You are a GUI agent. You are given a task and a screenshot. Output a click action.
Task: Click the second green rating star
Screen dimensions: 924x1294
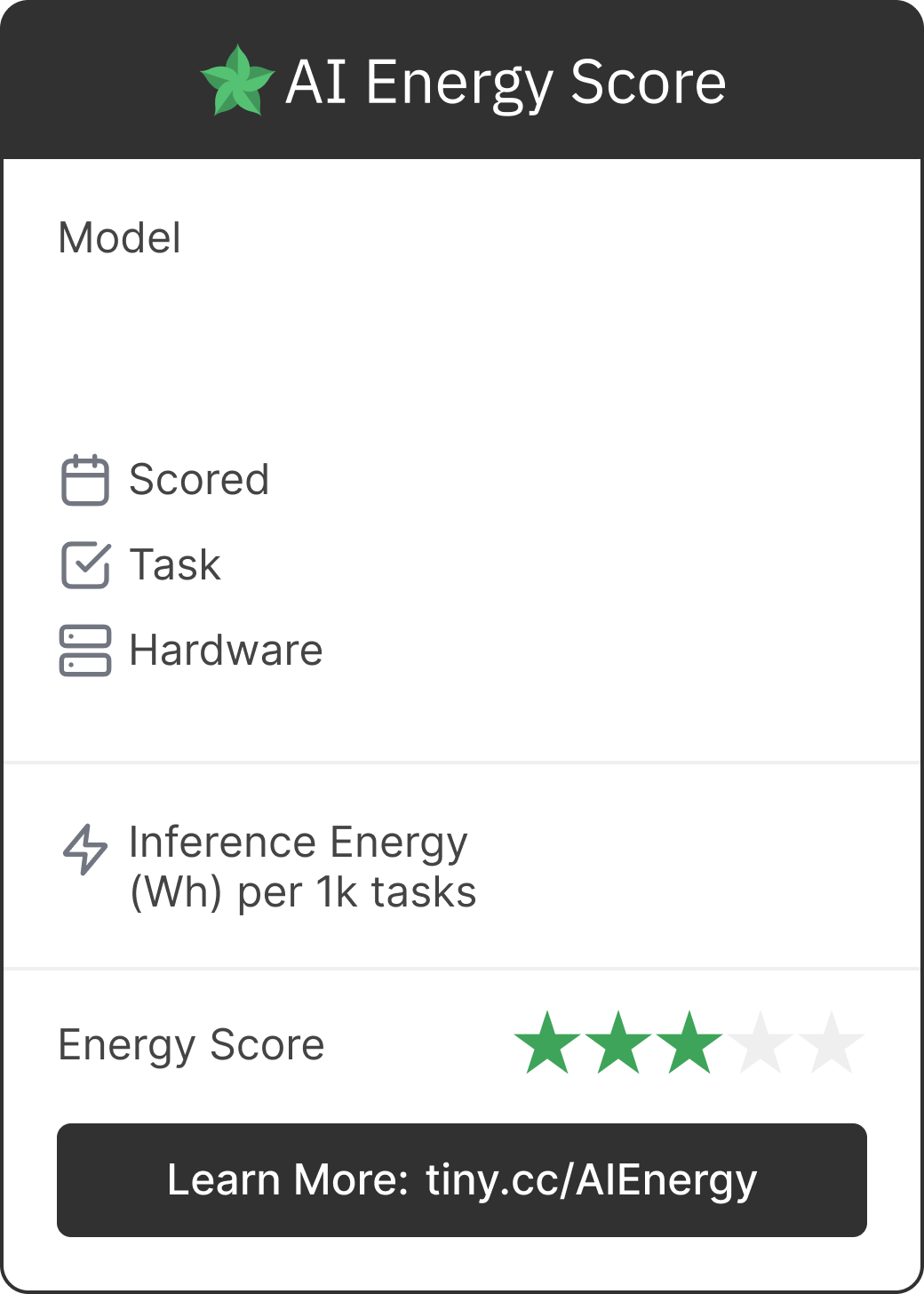coord(618,1043)
